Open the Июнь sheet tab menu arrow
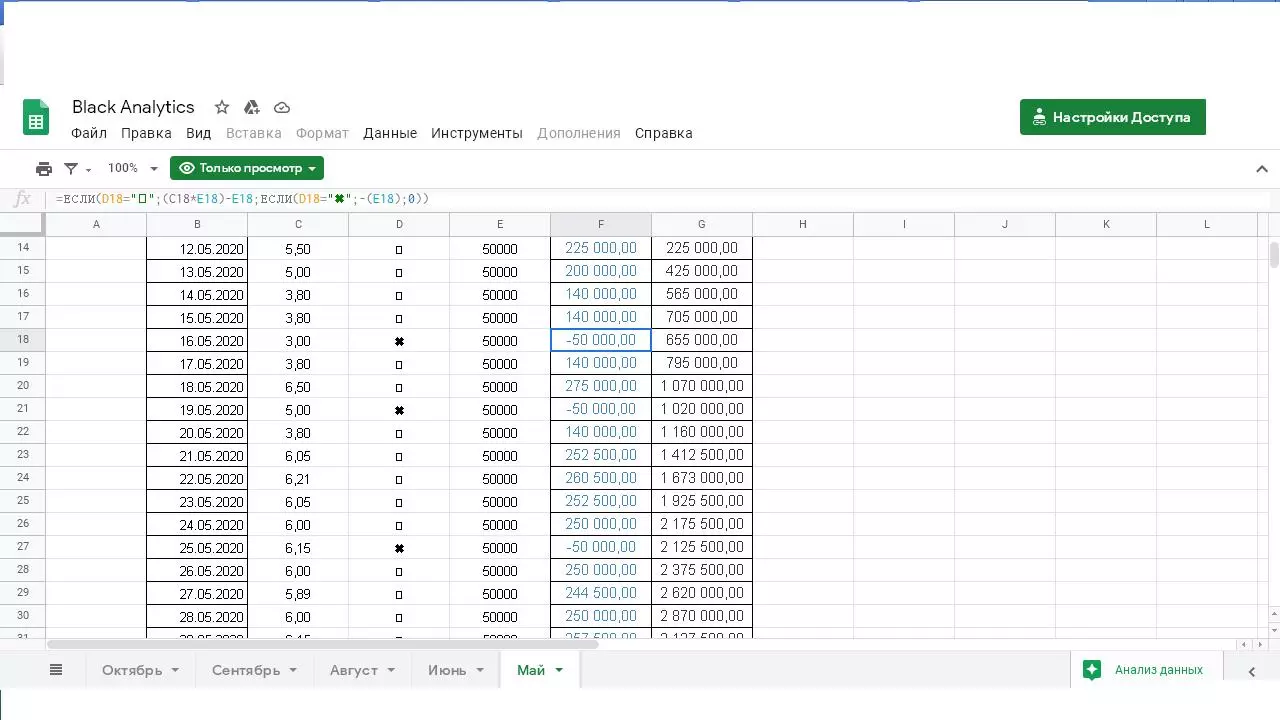This screenshot has width=1280, height=720. point(480,670)
